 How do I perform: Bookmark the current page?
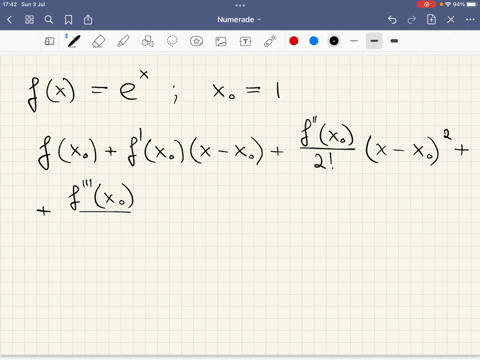click(x=68, y=20)
